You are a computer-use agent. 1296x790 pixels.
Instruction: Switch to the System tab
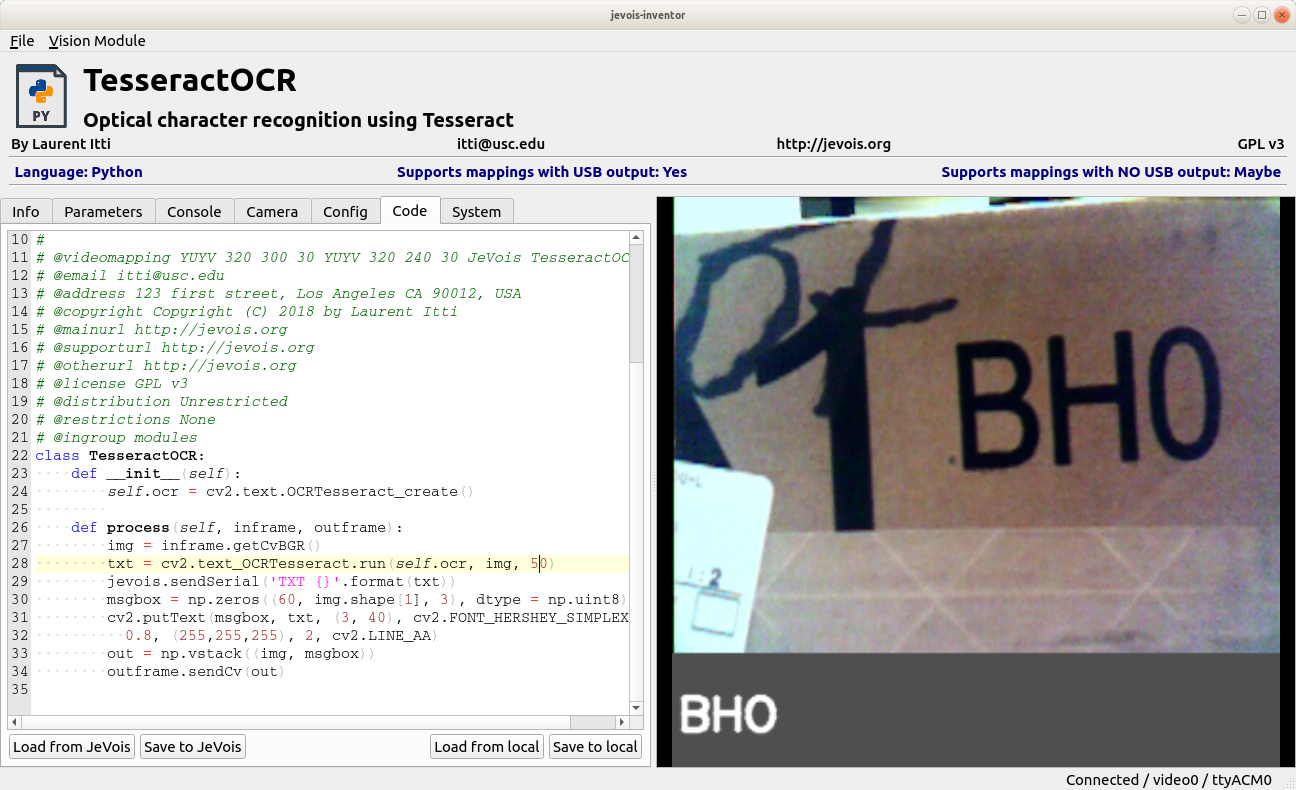pyautogui.click(x=476, y=211)
